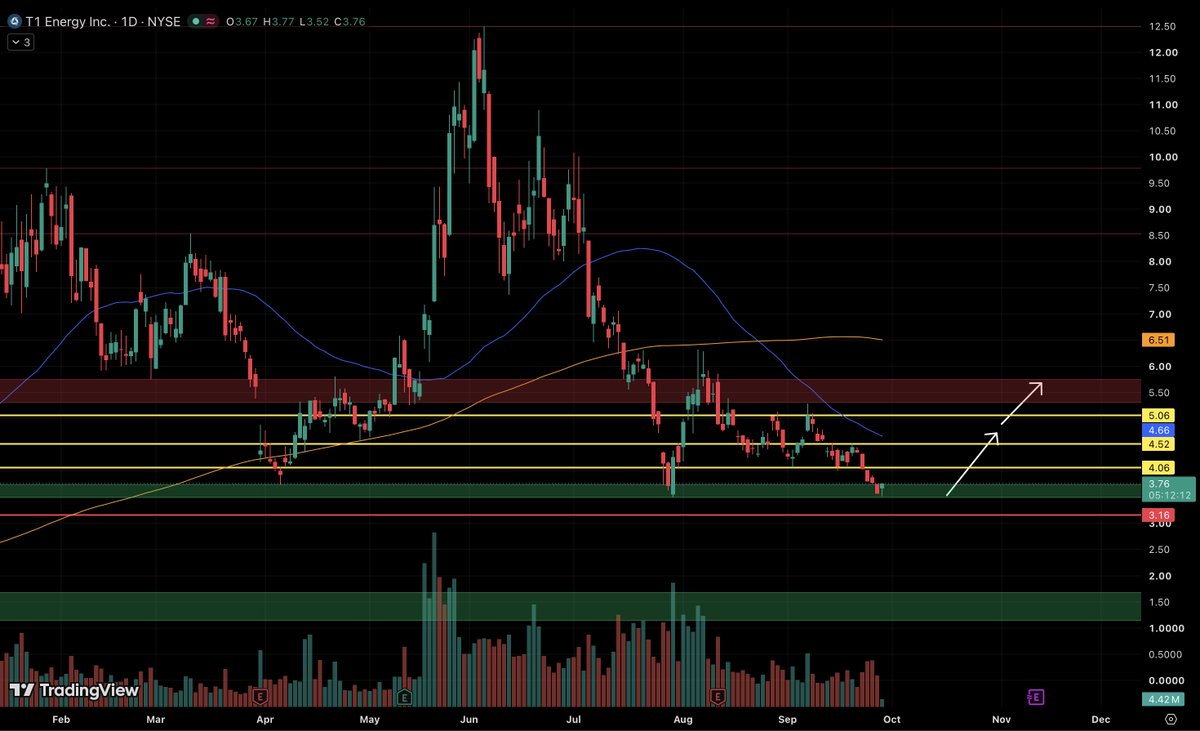Select the red horizontal line at 3.16
Screen dimensions: 1200x731
(570, 516)
